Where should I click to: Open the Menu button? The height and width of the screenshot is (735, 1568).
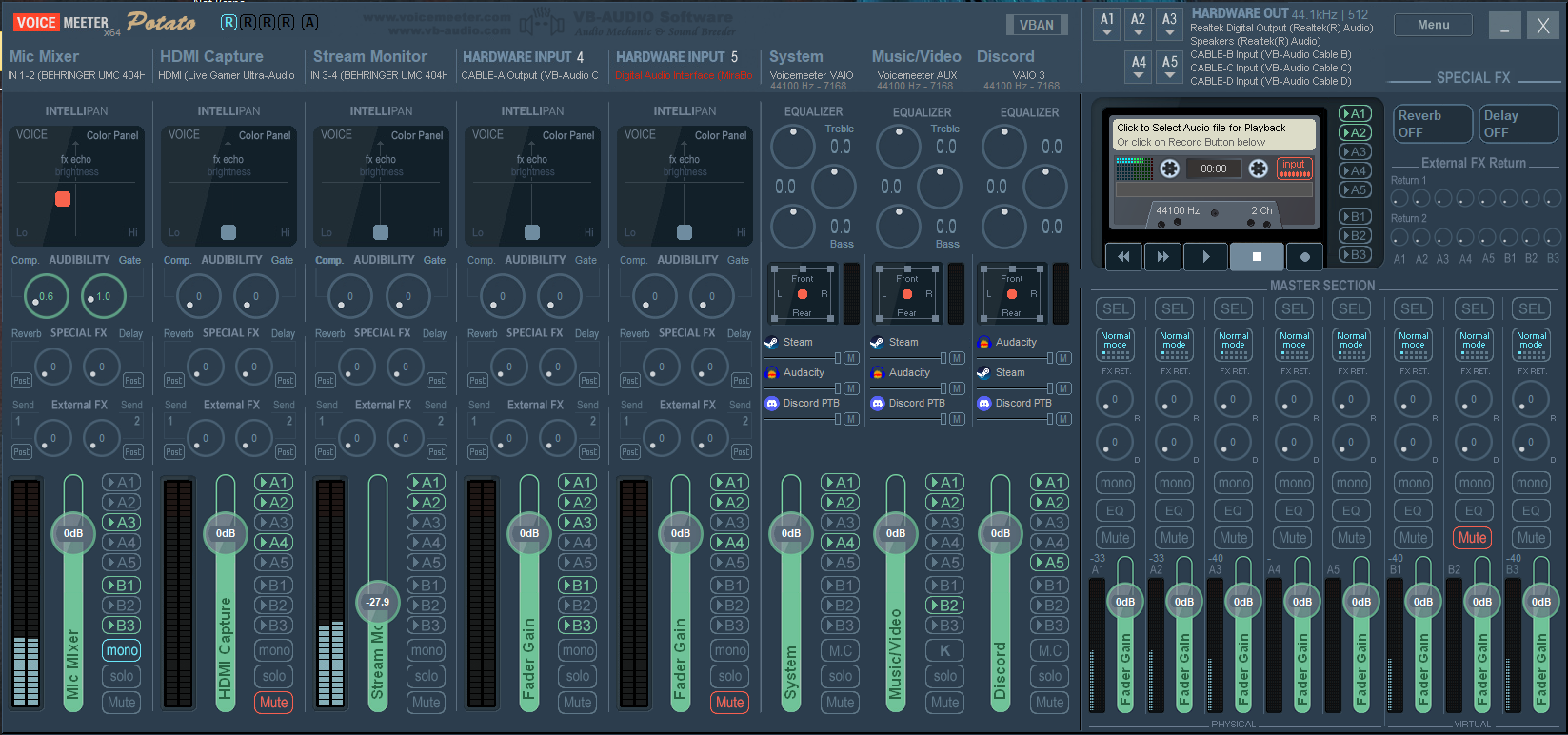coord(1433,25)
